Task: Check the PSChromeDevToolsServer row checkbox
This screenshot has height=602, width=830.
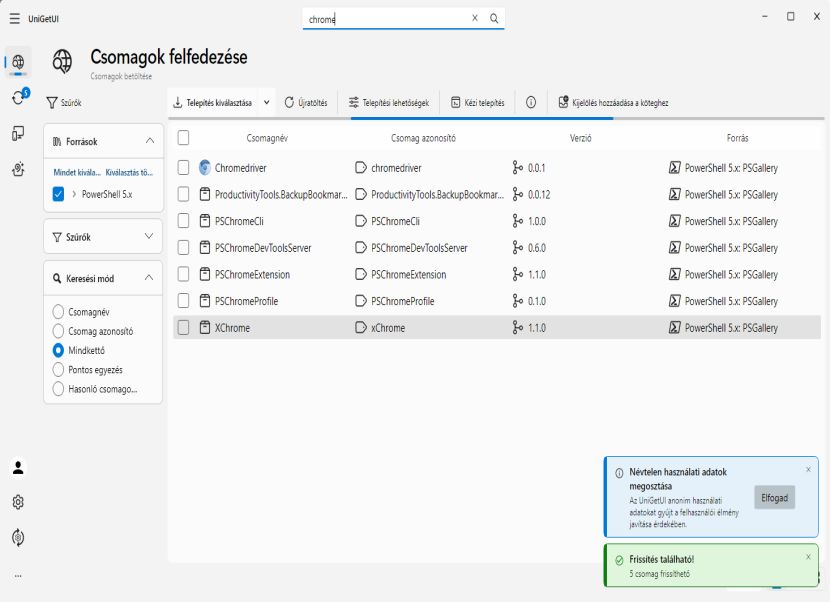Action: [183, 247]
